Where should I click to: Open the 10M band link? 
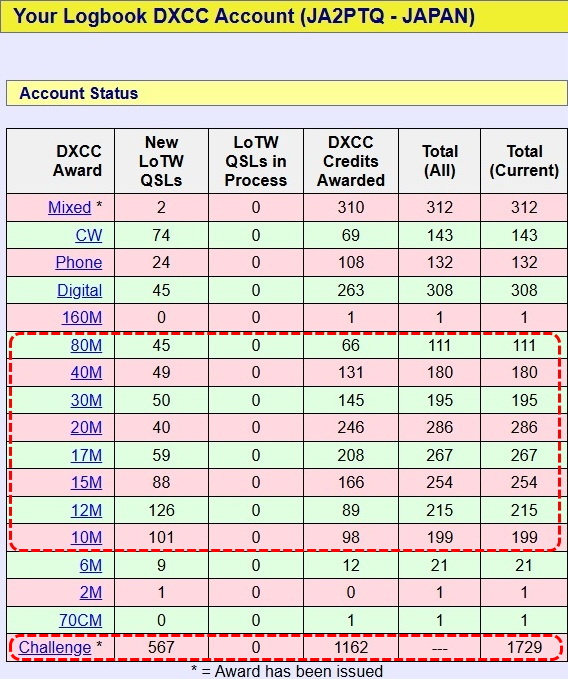pos(86,537)
